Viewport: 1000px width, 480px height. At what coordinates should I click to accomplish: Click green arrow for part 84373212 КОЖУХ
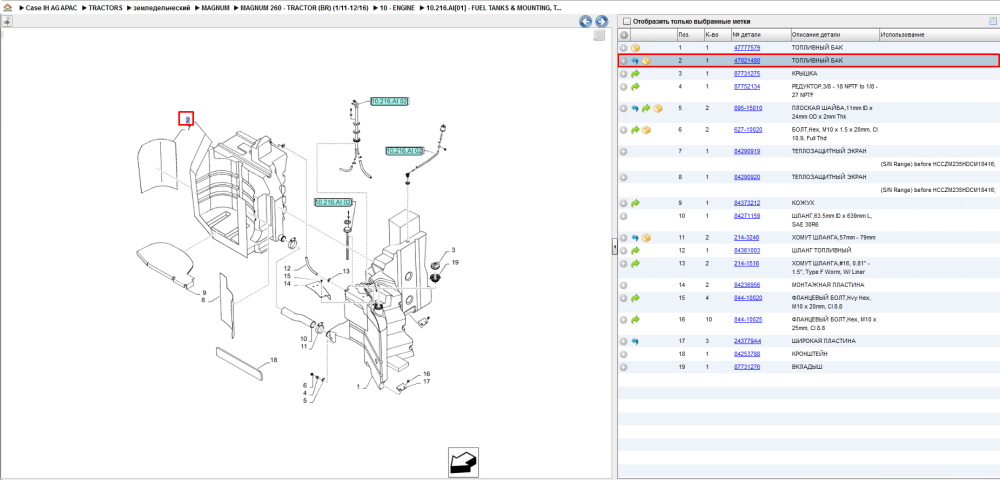pyautogui.click(x=635, y=203)
